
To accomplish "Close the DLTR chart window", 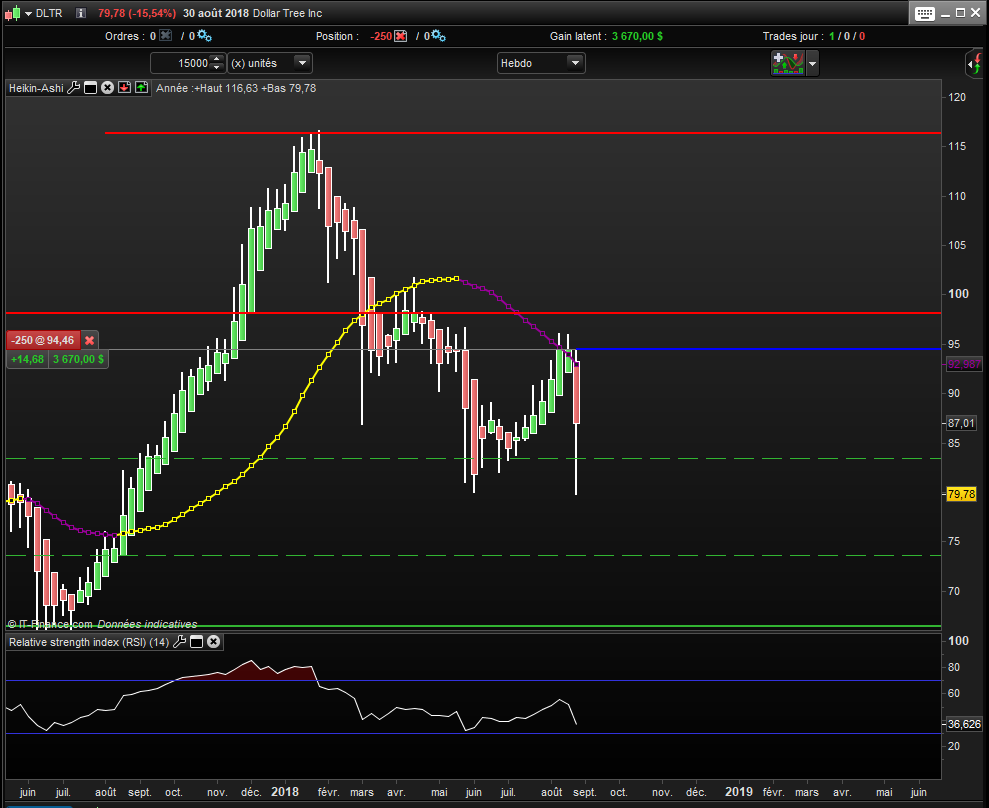I will tap(975, 13).
